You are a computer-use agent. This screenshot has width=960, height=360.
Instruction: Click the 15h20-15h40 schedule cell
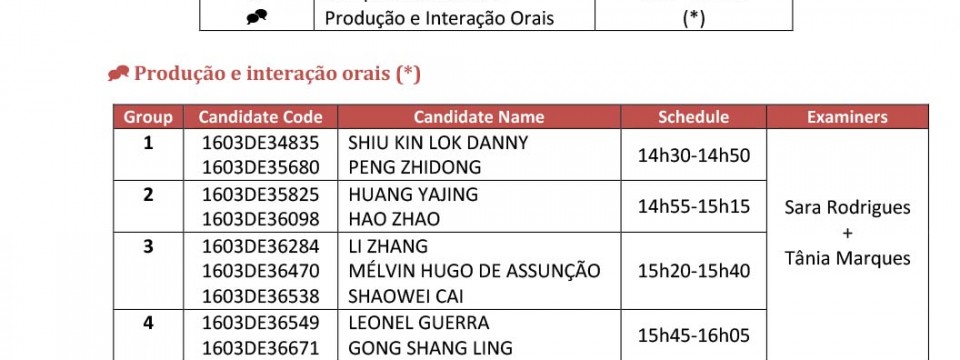(694, 271)
